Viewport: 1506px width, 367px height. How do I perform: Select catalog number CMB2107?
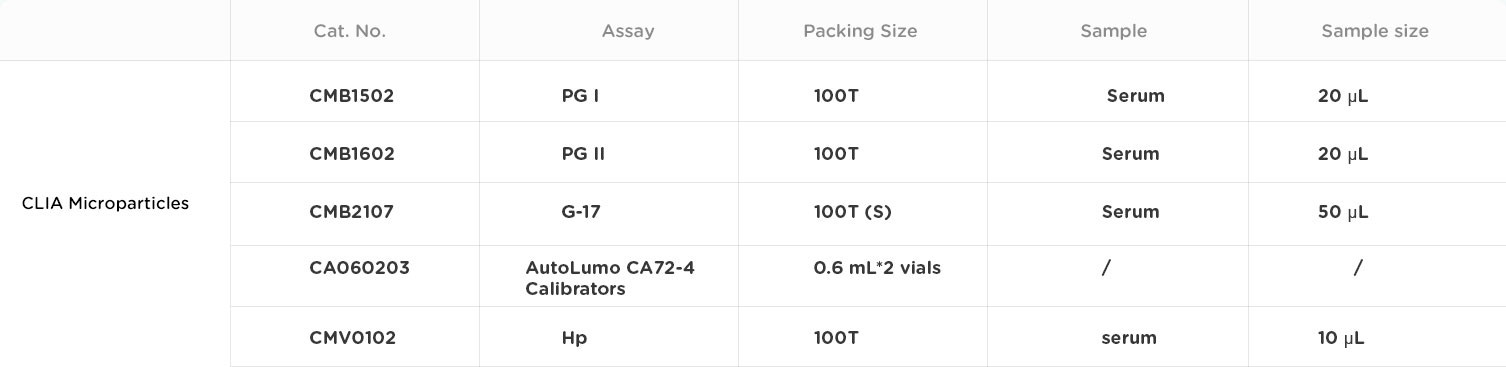click(x=352, y=212)
